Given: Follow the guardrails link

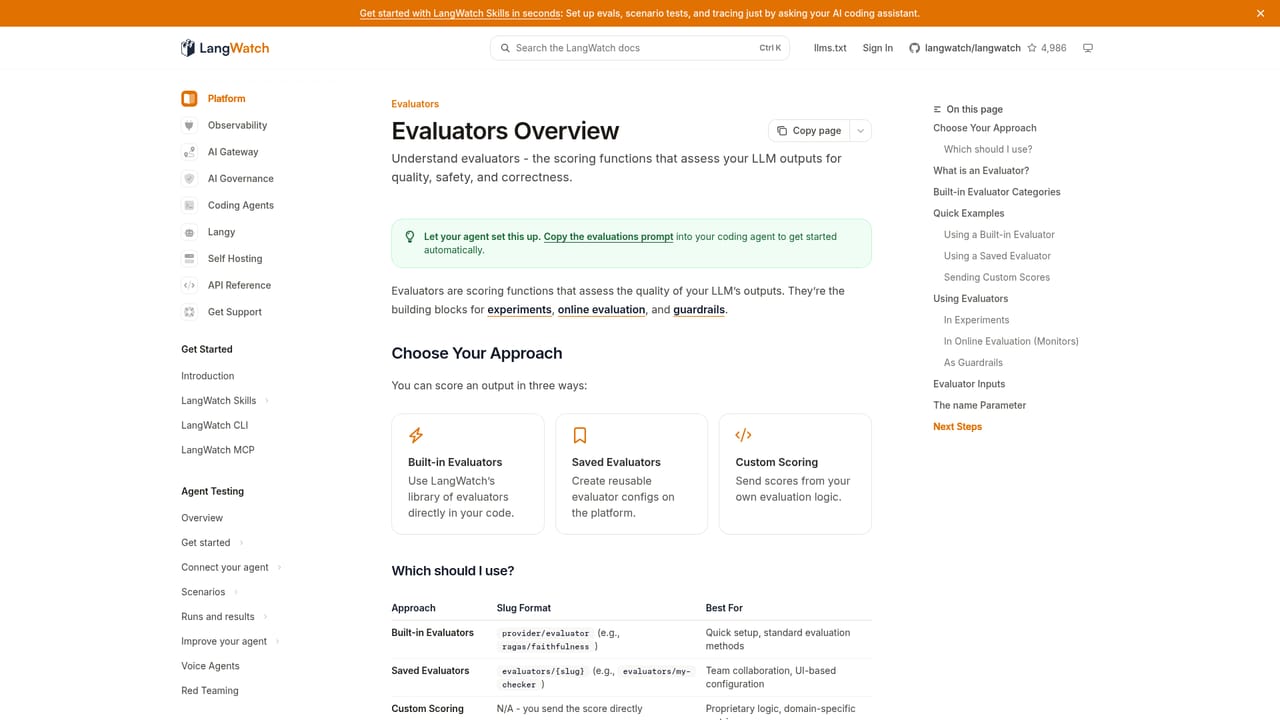Looking at the screenshot, I should pyautogui.click(x=699, y=310).
